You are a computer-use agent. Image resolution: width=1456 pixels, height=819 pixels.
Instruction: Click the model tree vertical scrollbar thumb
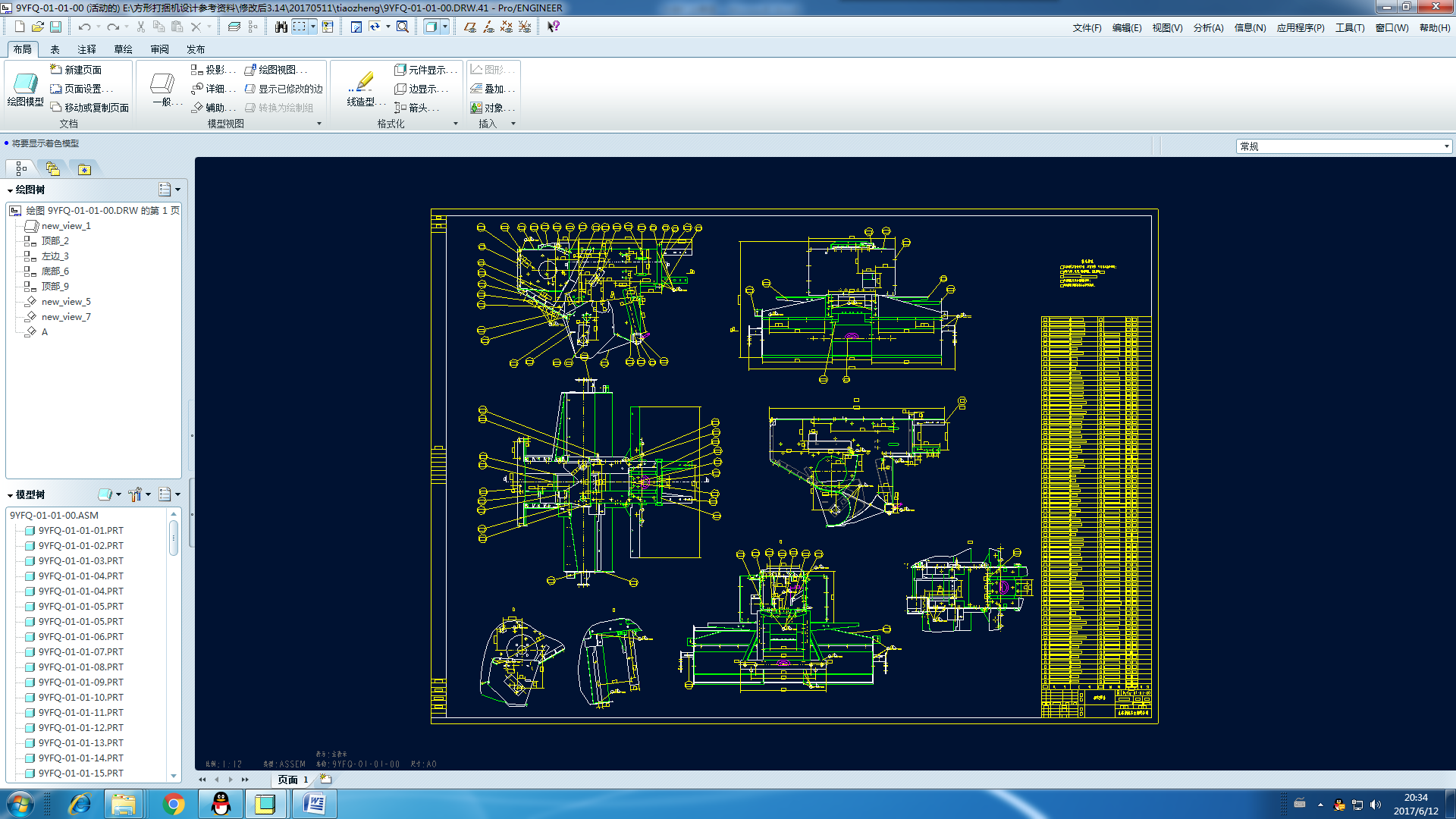click(x=174, y=538)
